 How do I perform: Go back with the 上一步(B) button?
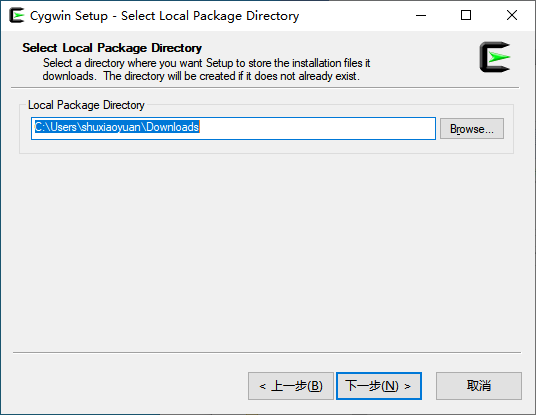(x=291, y=386)
